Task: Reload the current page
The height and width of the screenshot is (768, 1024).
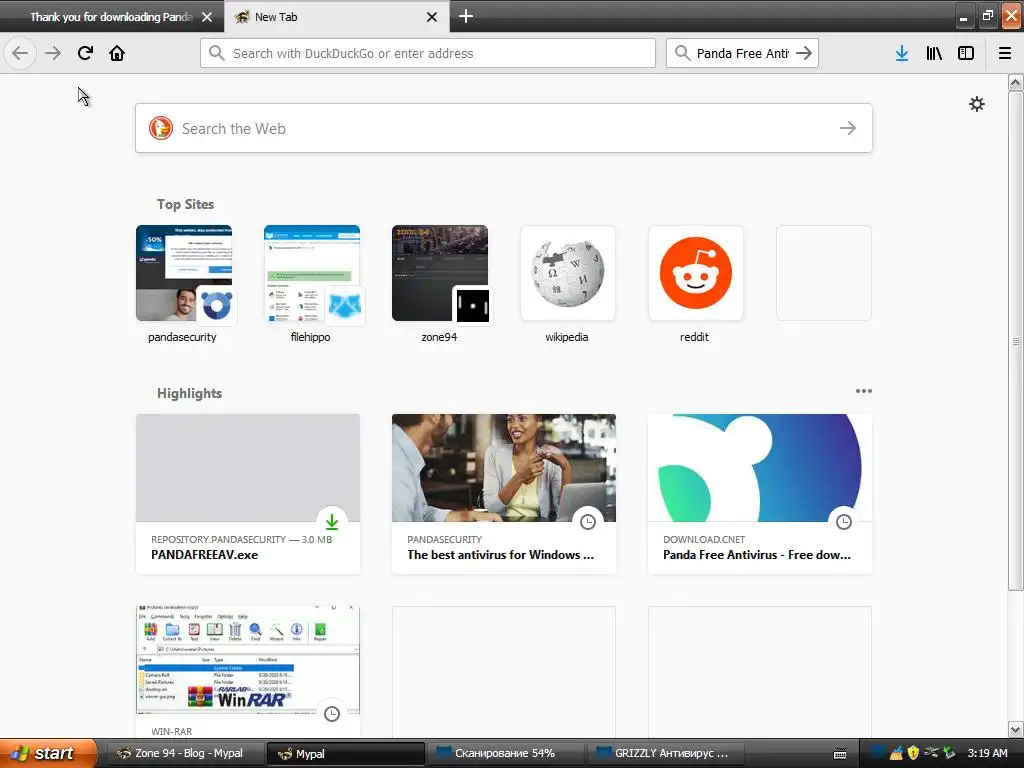Action: (85, 53)
